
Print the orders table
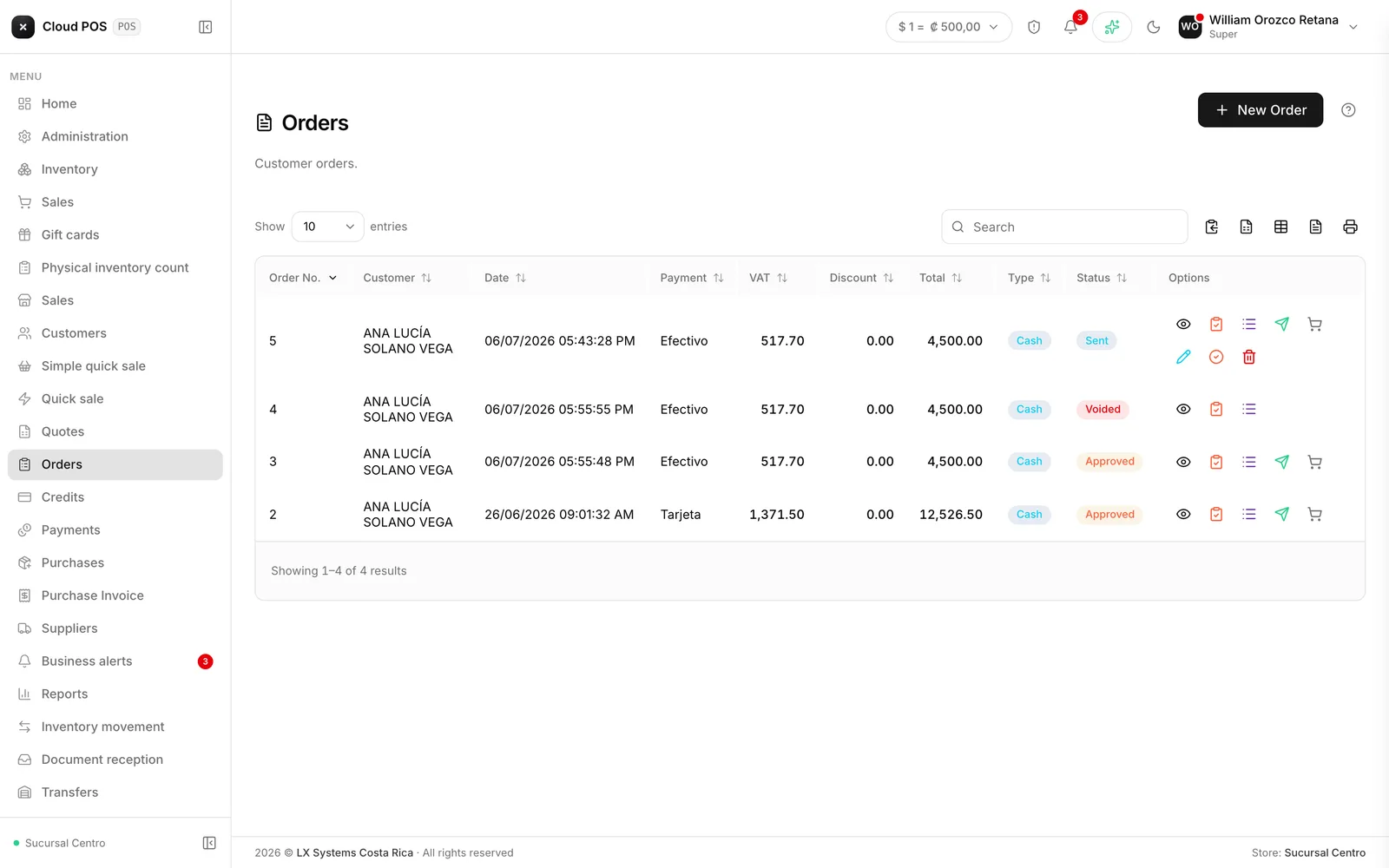(x=1350, y=227)
